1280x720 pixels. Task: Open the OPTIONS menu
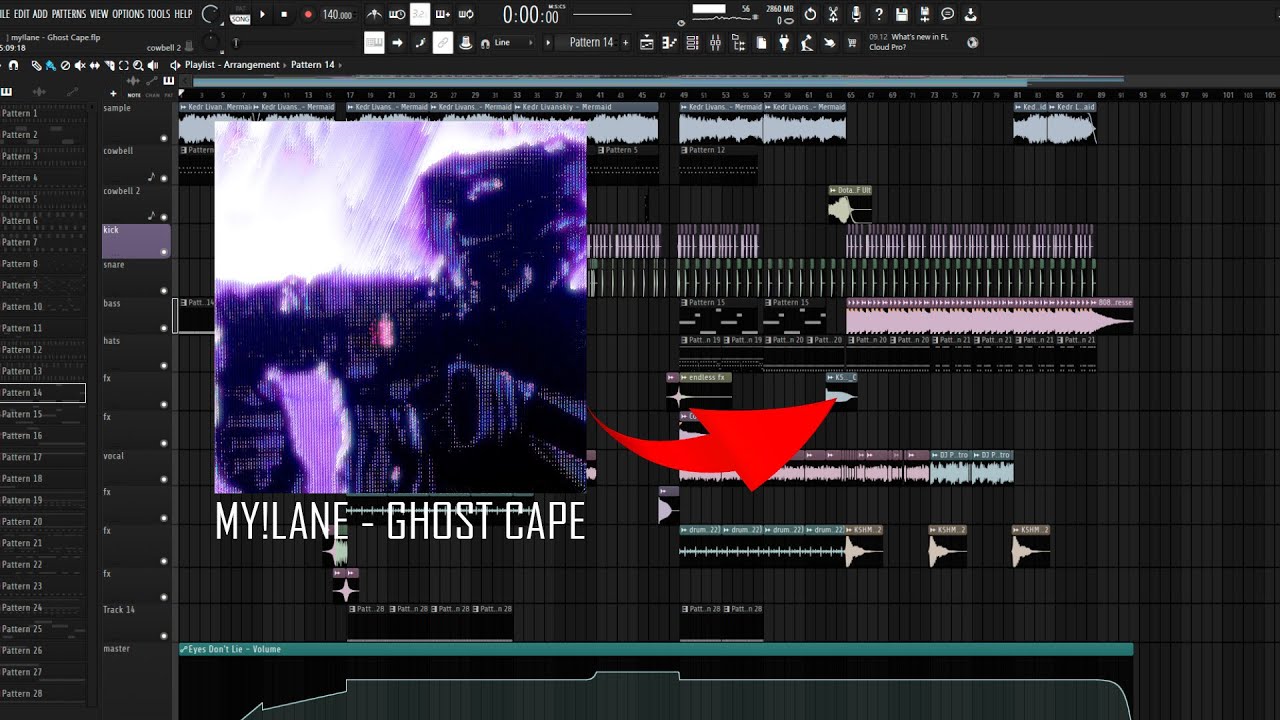pos(128,14)
